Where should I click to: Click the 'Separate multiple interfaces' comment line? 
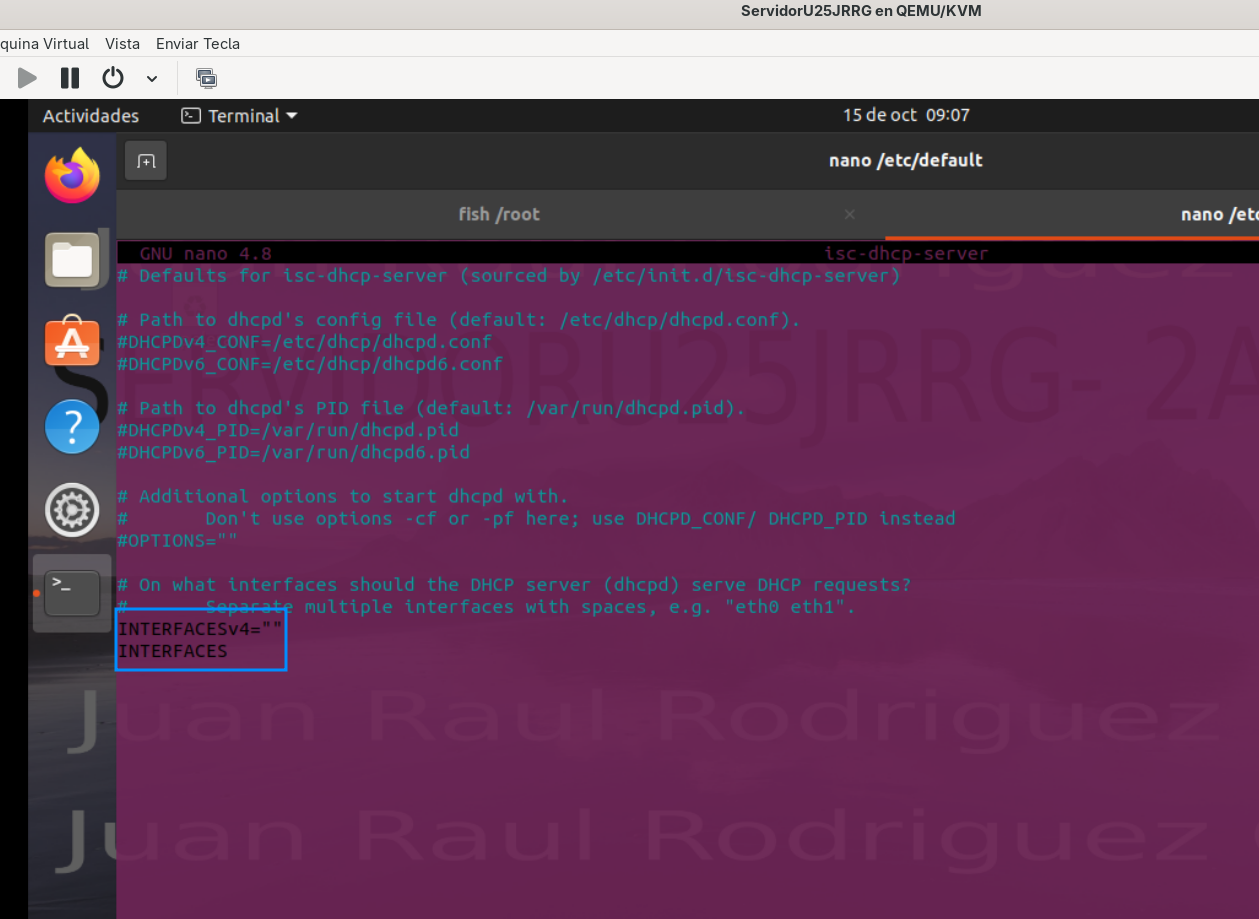point(487,607)
